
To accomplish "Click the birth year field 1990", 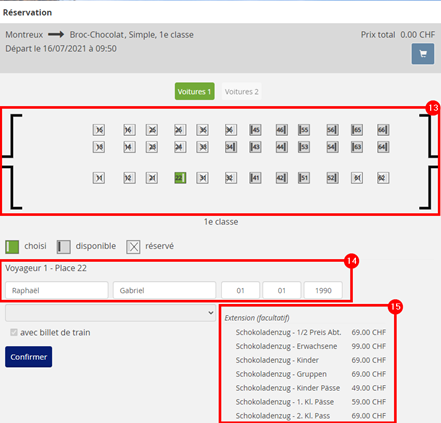I will [x=323, y=290].
